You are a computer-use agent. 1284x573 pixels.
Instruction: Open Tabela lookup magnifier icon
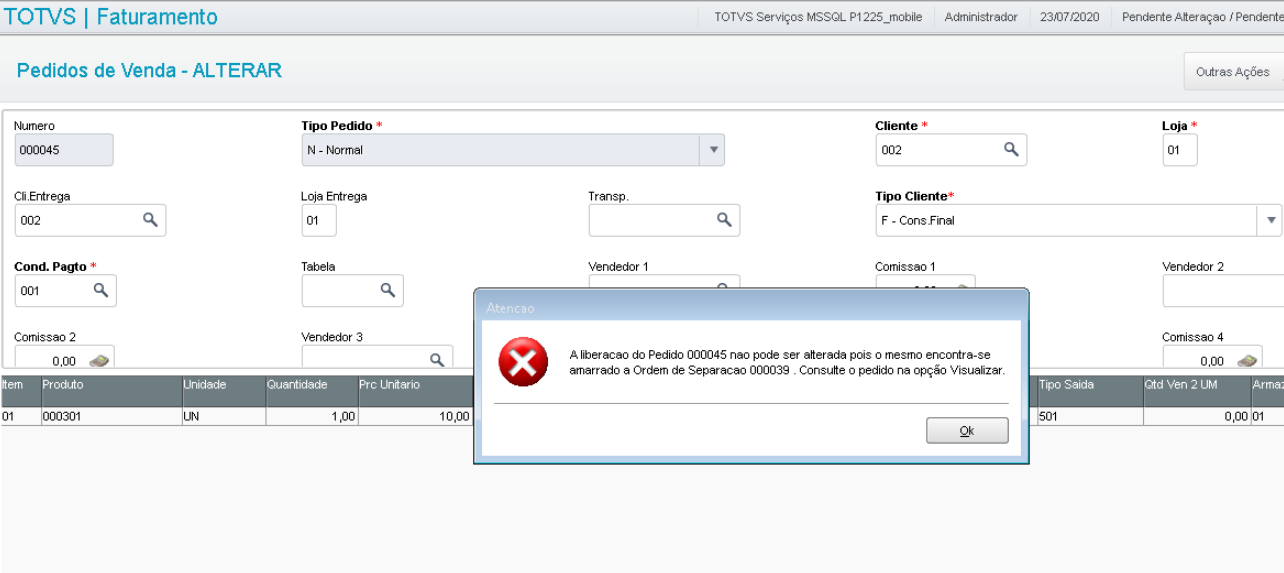(387, 290)
